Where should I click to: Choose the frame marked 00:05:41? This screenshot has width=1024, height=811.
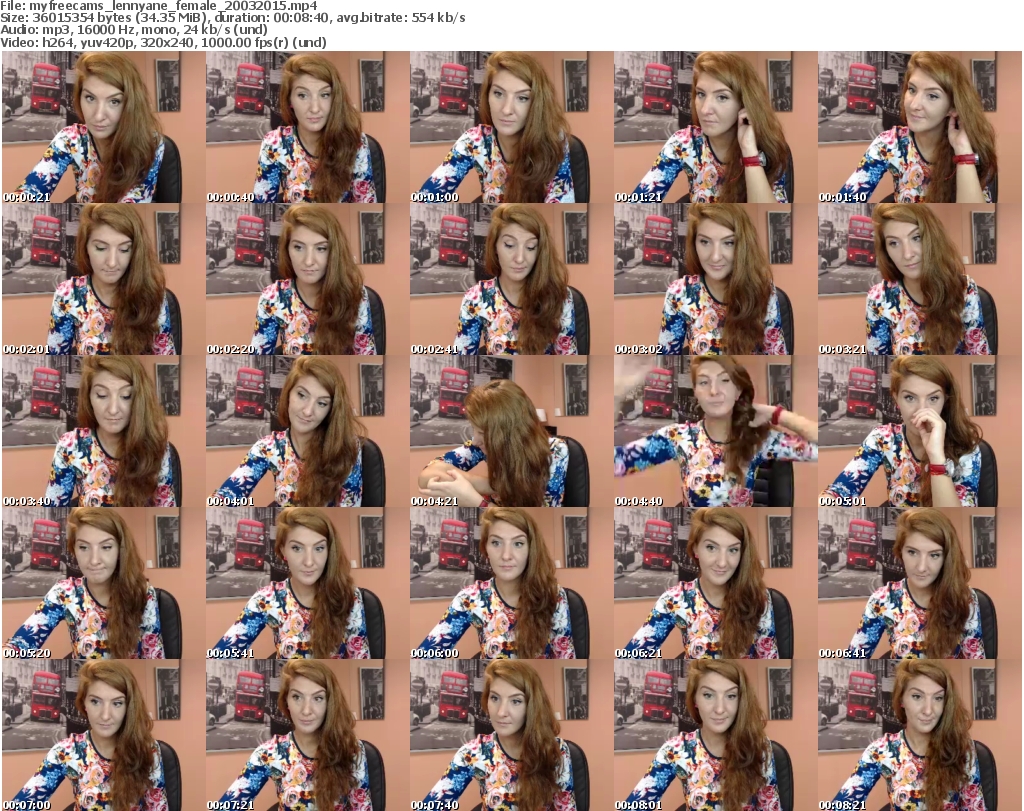308,584
